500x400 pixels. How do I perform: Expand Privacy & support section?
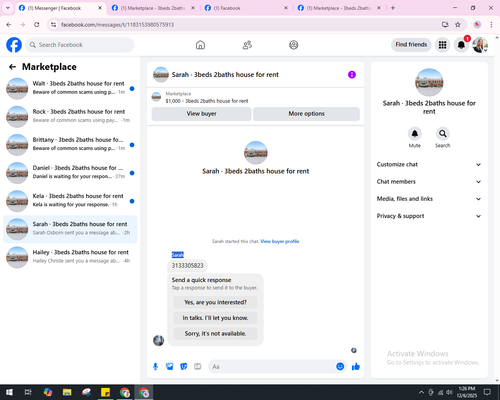pos(429,216)
